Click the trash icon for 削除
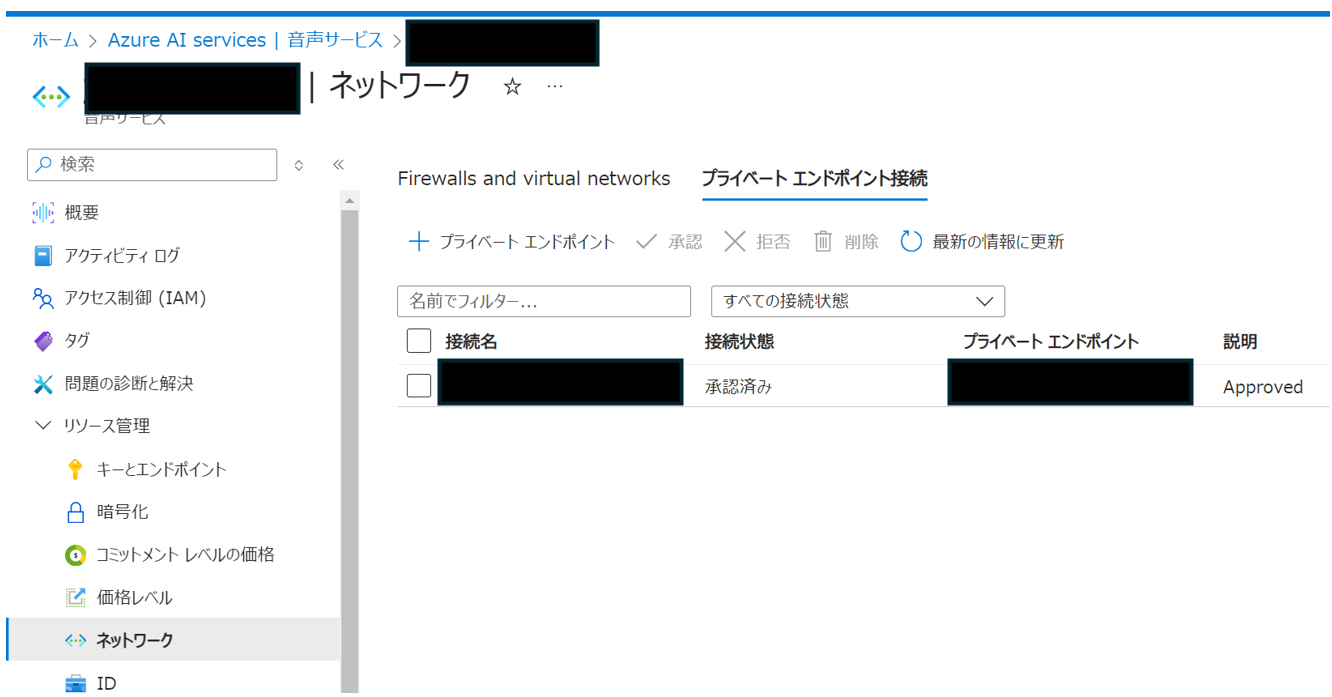Viewport: 1332px width, 697px height. point(823,242)
